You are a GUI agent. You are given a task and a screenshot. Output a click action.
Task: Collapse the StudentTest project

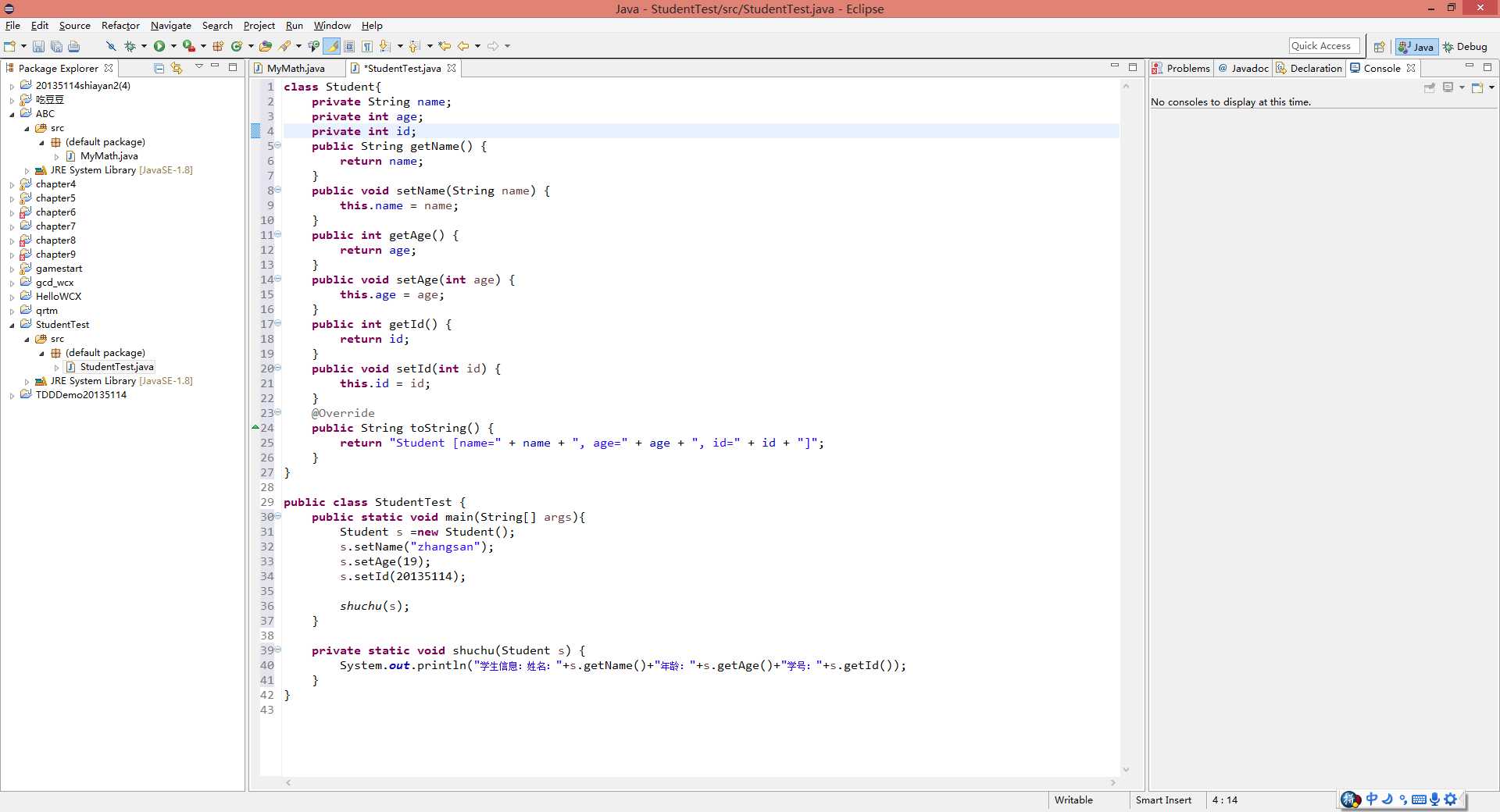click(12, 326)
